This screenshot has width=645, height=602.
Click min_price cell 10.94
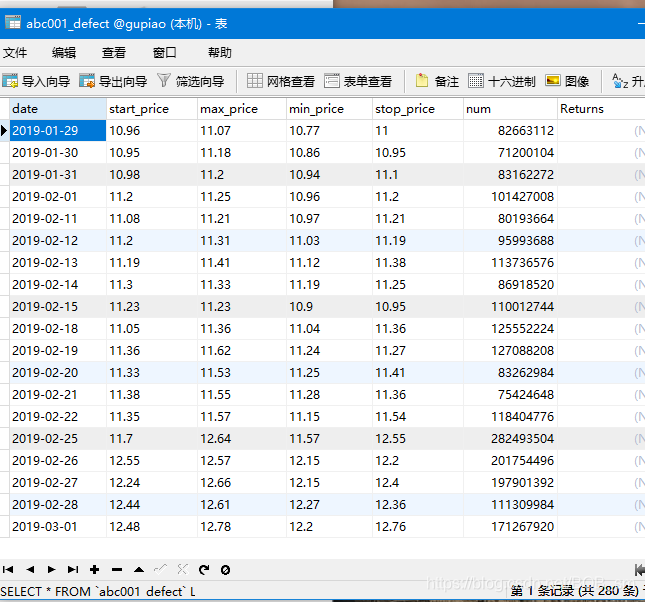(x=329, y=174)
